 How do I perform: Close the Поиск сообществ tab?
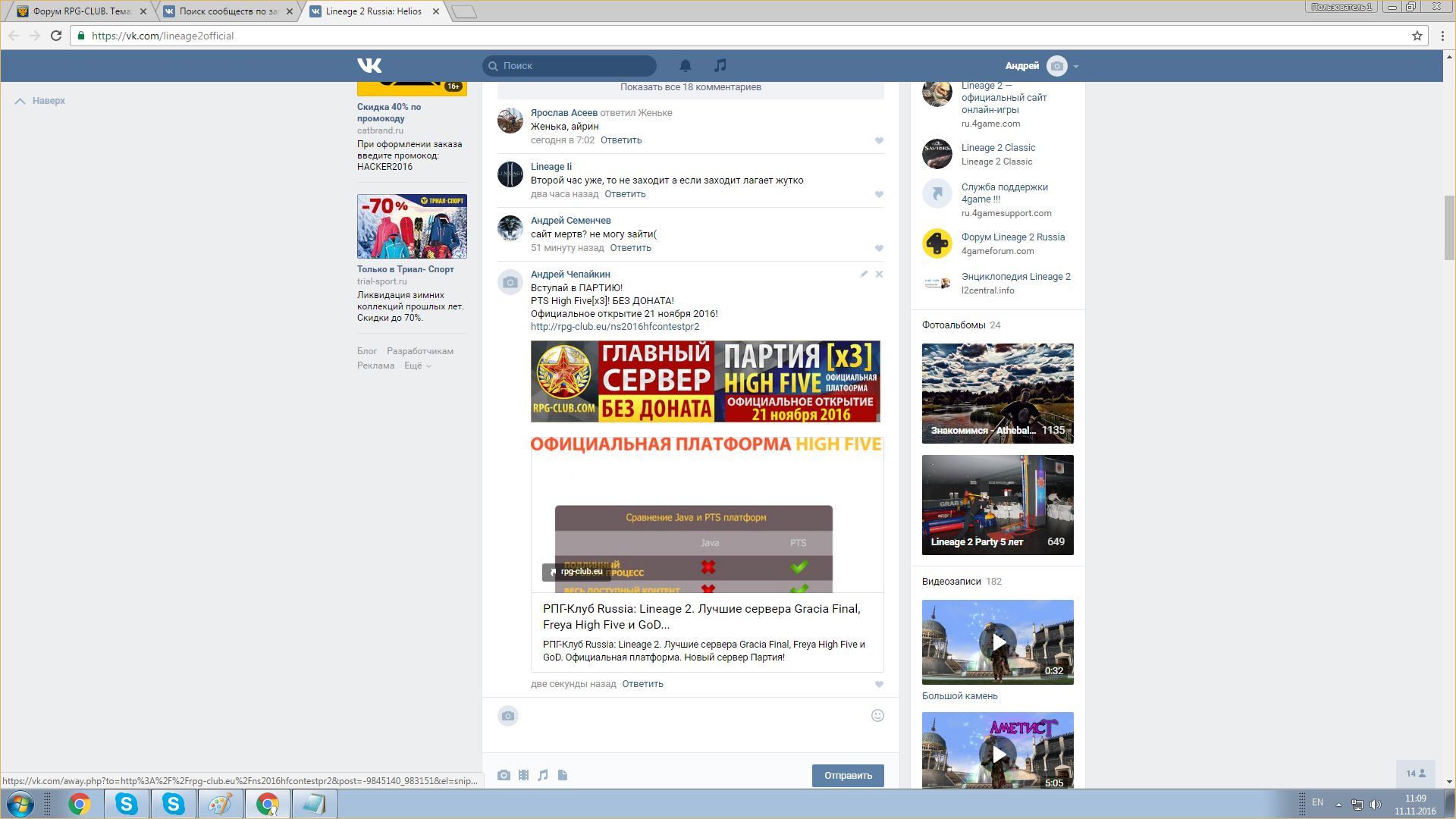point(289,11)
